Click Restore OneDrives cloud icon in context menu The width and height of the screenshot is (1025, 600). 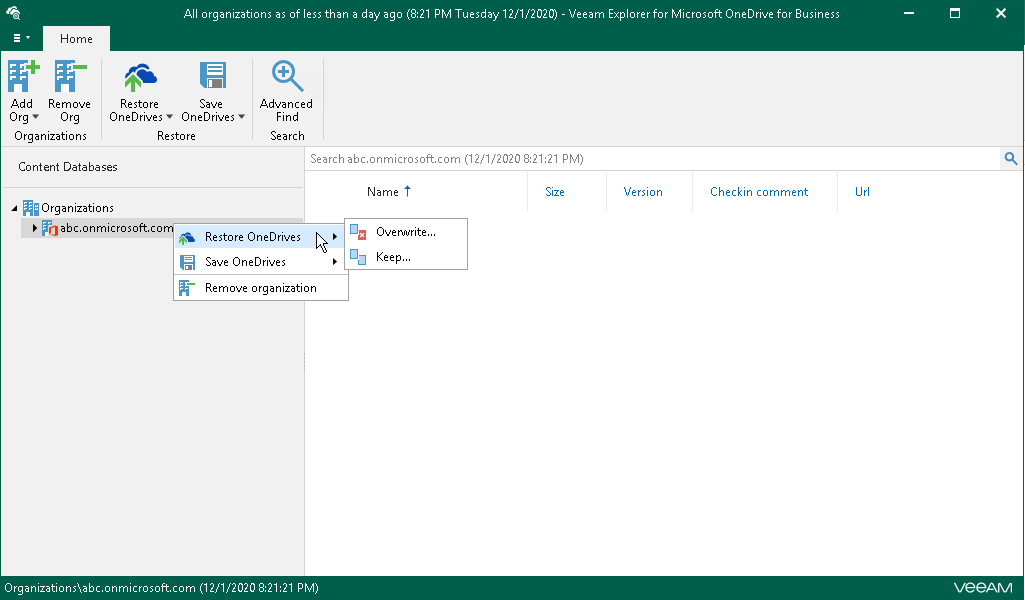click(x=187, y=237)
